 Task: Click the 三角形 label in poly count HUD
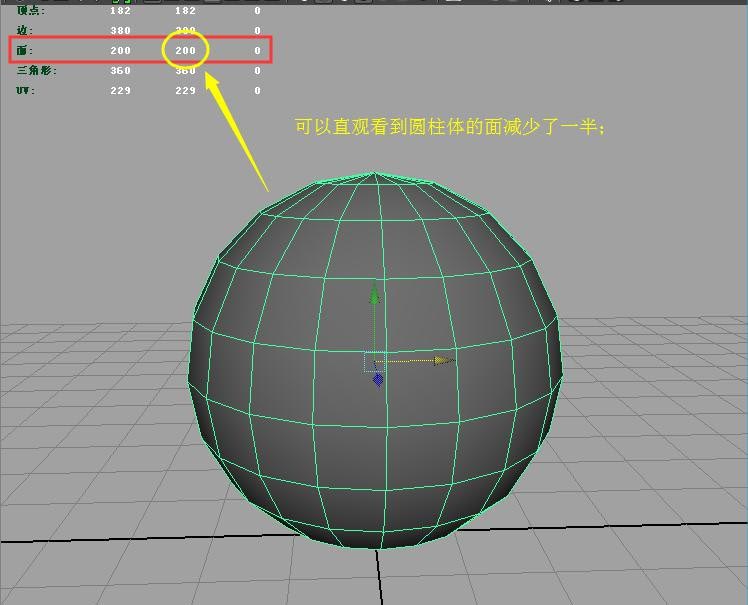(37, 70)
